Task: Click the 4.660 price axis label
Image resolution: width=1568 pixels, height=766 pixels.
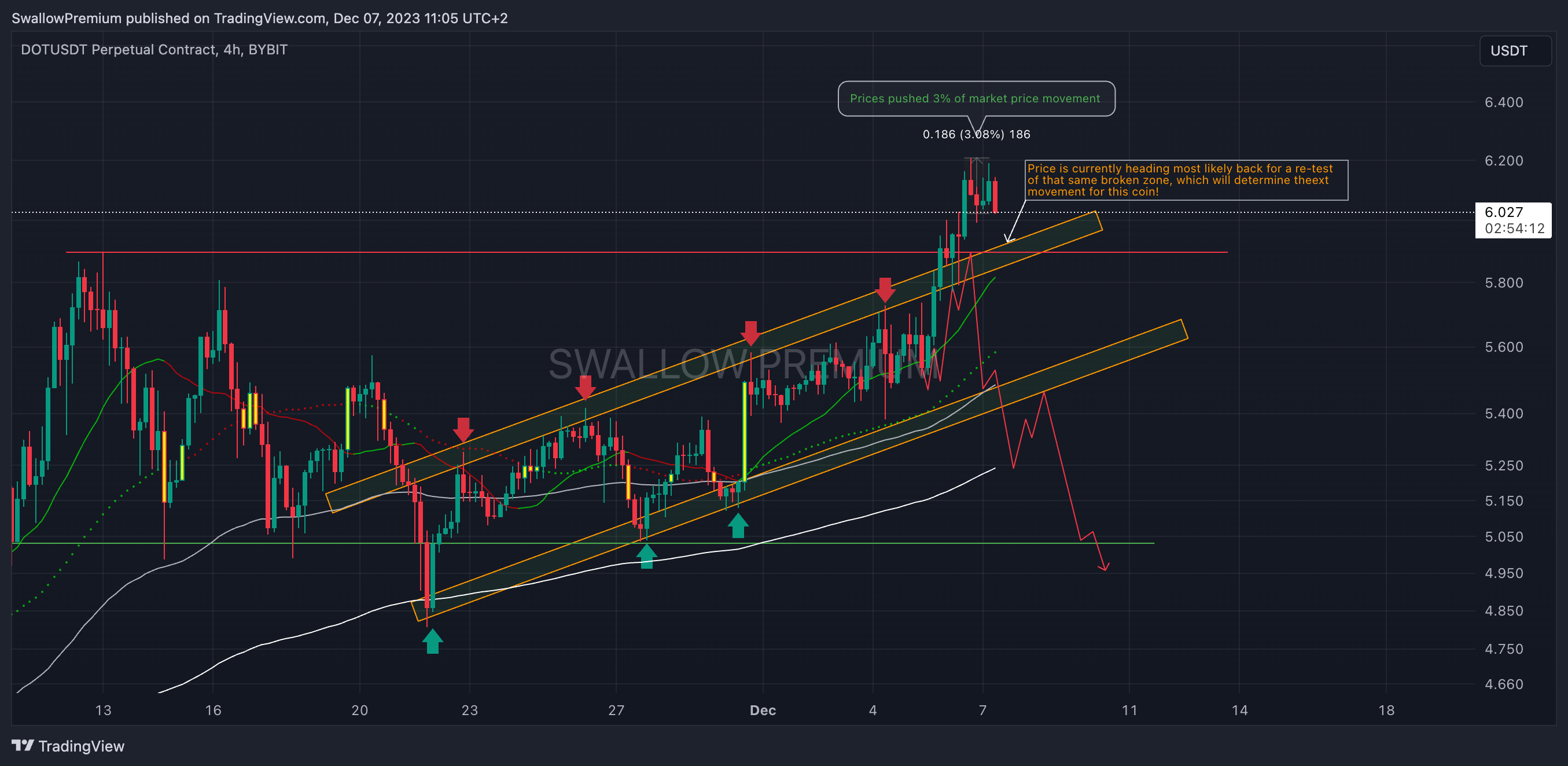Action: 1503,684
